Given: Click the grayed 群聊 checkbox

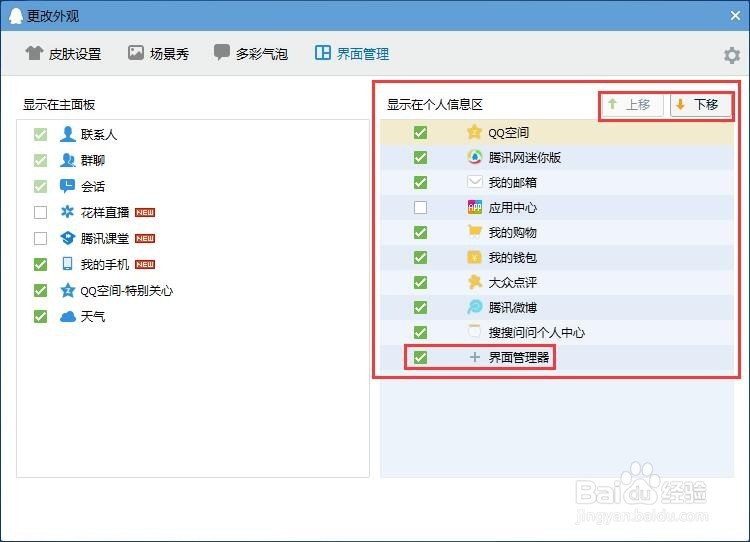Looking at the screenshot, I should [x=41, y=160].
